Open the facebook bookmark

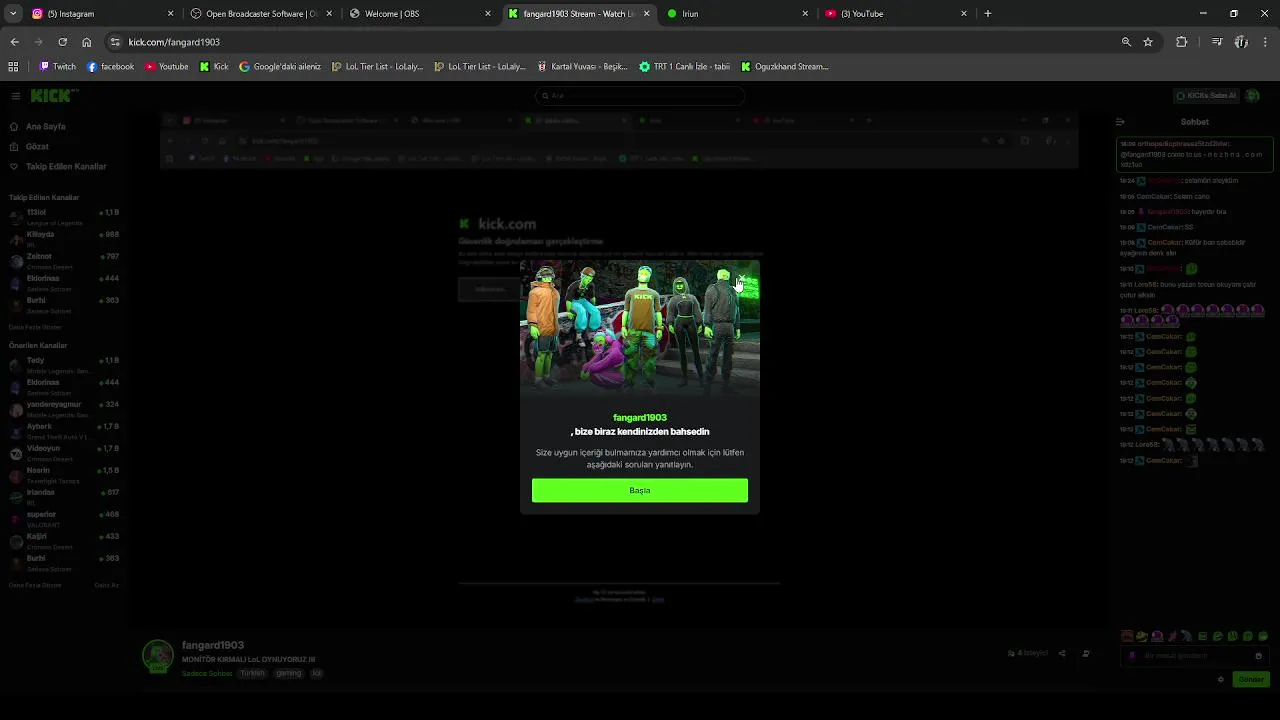pyautogui.click(x=110, y=67)
